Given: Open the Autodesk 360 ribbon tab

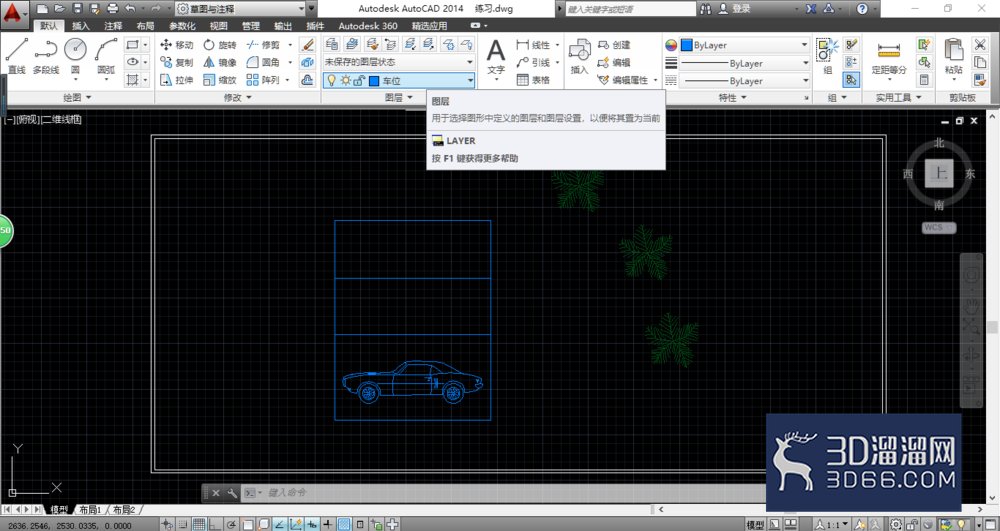Looking at the screenshot, I should pos(368,26).
